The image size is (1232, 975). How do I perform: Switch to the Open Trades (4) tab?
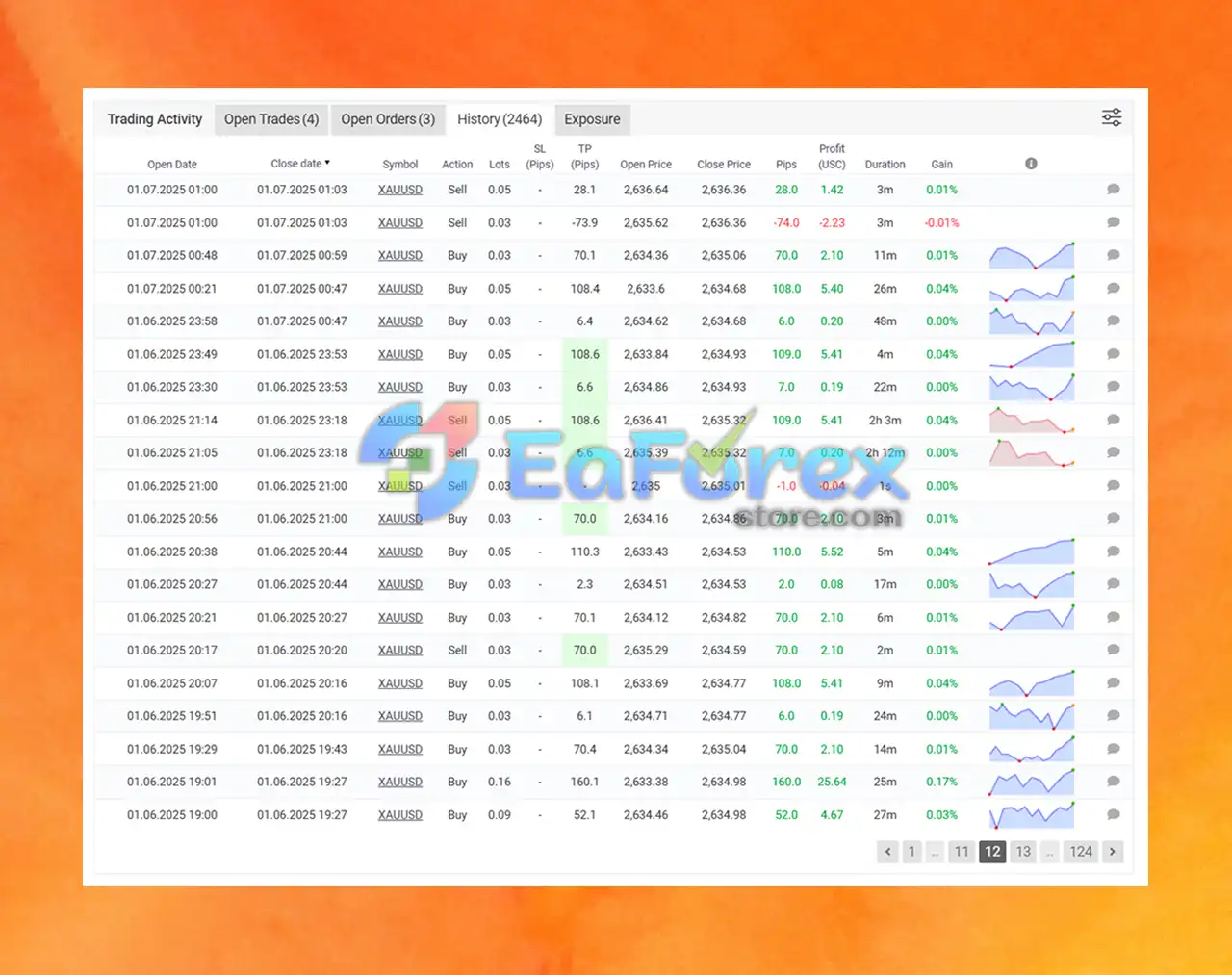pyautogui.click(x=271, y=119)
